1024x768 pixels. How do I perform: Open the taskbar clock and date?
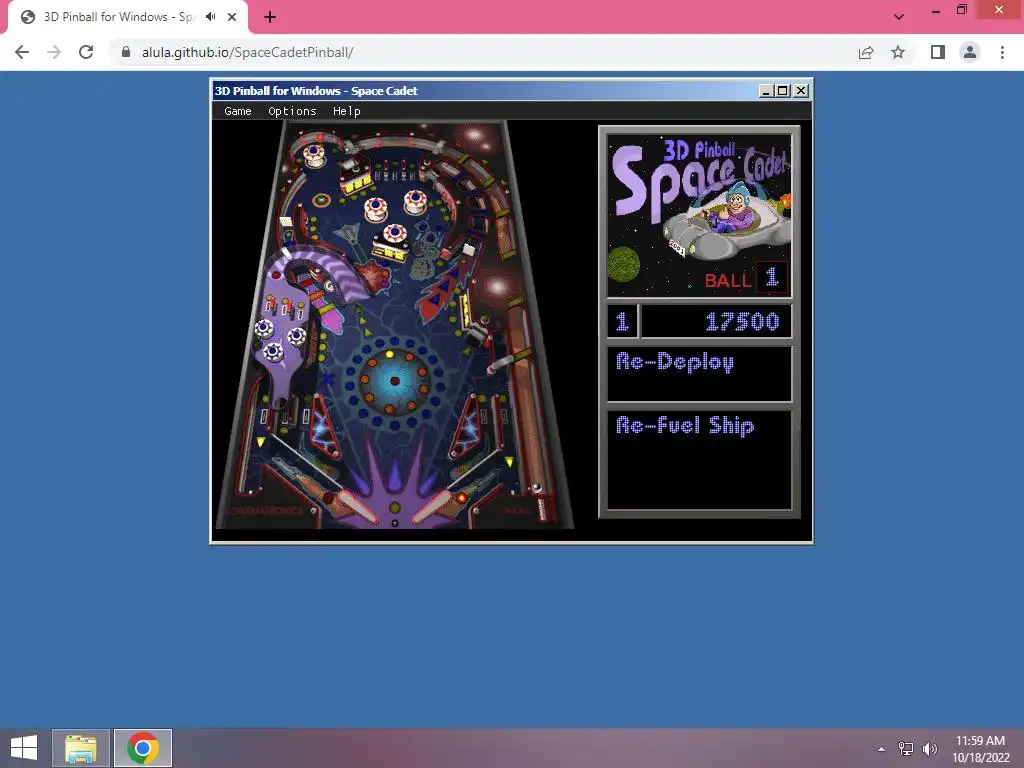coord(980,749)
